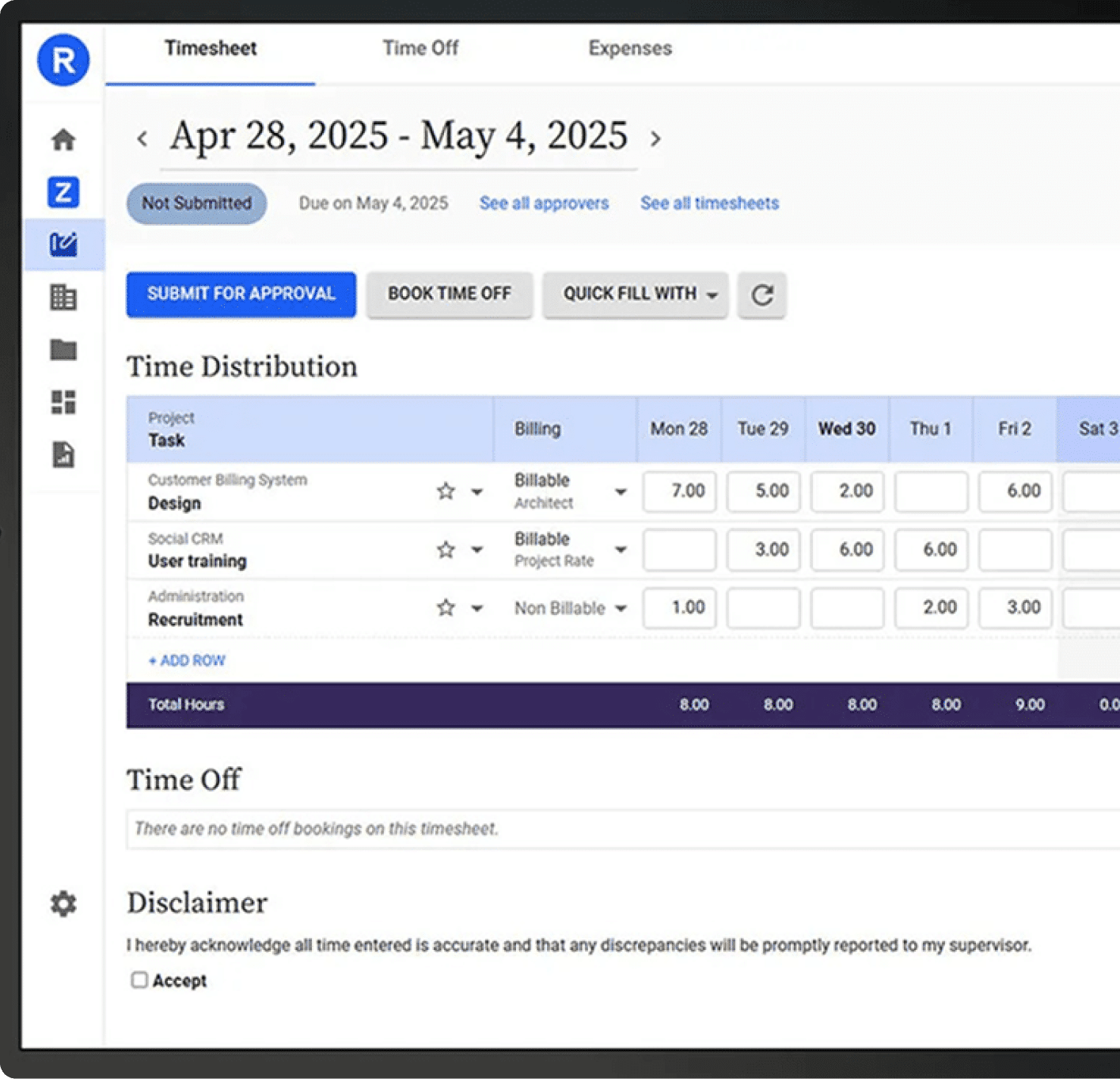
Task: Click Wed 30 hours field for Design
Action: pyautogui.click(x=847, y=492)
